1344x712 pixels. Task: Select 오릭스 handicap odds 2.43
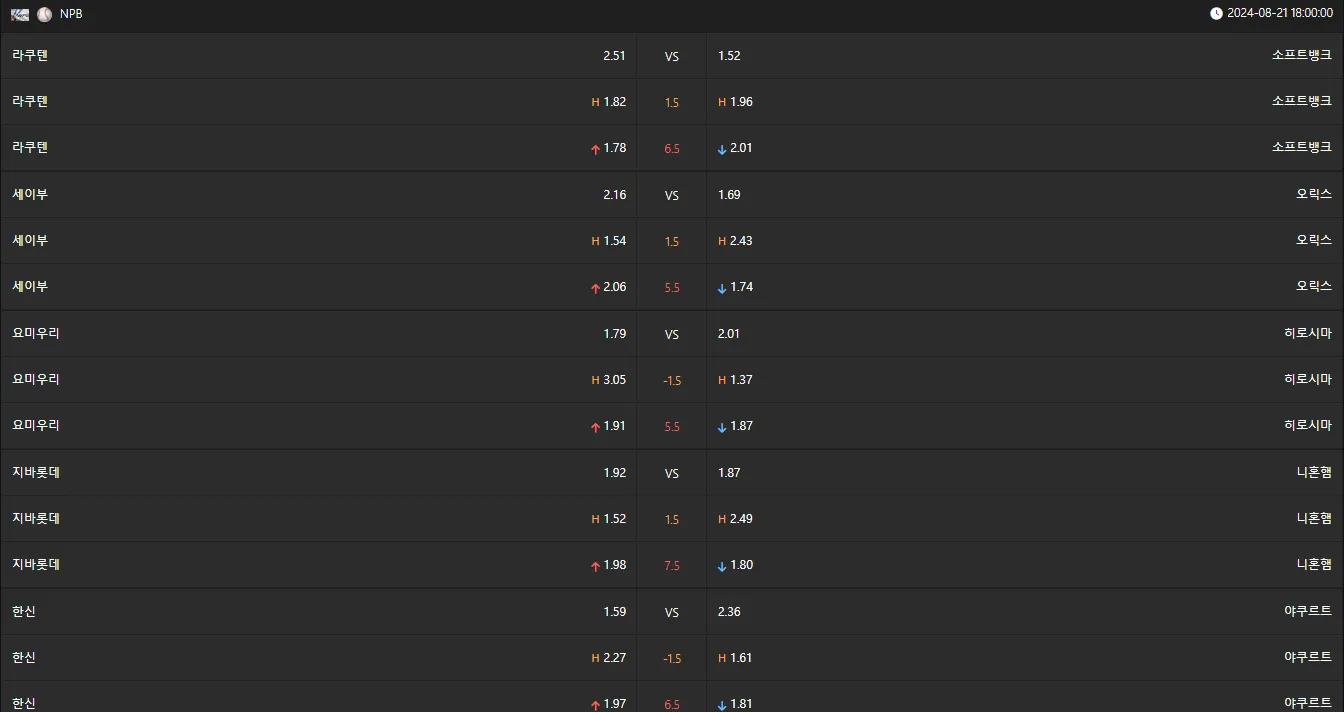coord(741,241)
